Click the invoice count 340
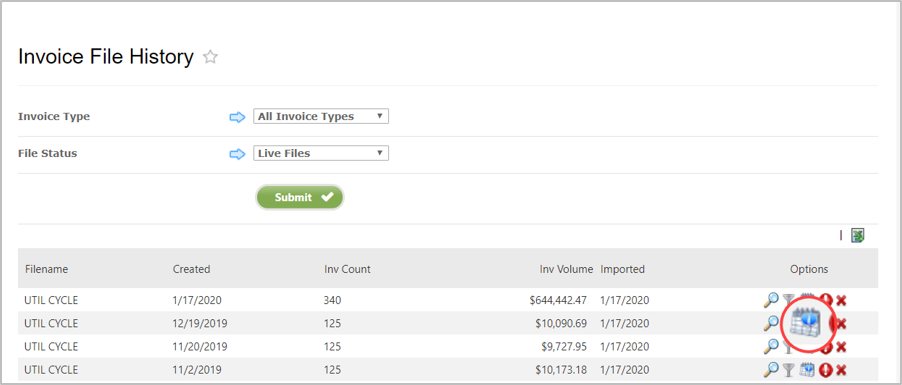Image resolution: width=902 pixels, height=385 pixels. click(x=332, y=300)
